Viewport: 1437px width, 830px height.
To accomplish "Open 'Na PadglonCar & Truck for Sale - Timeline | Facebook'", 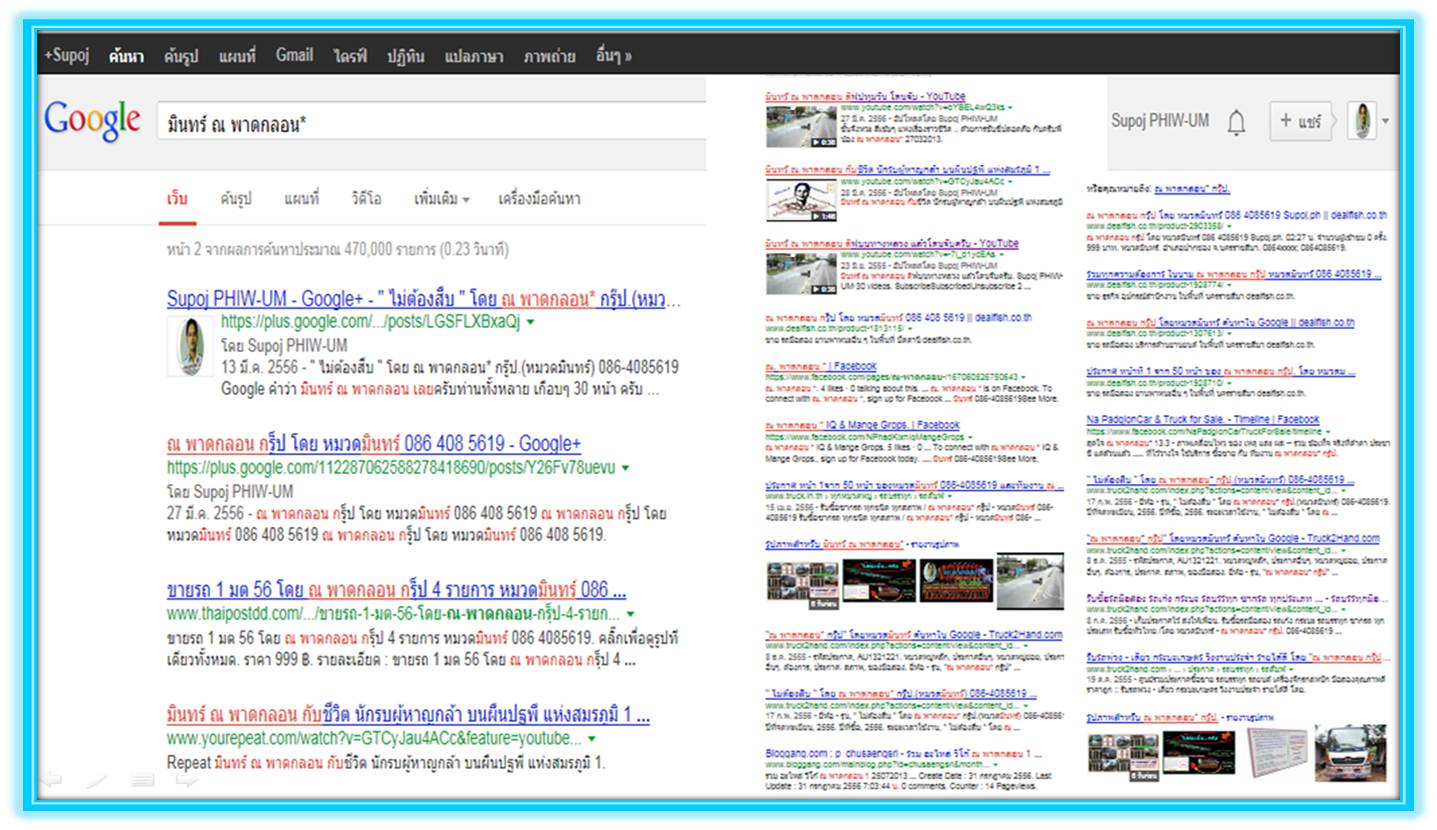I will tap(1203, 420).
